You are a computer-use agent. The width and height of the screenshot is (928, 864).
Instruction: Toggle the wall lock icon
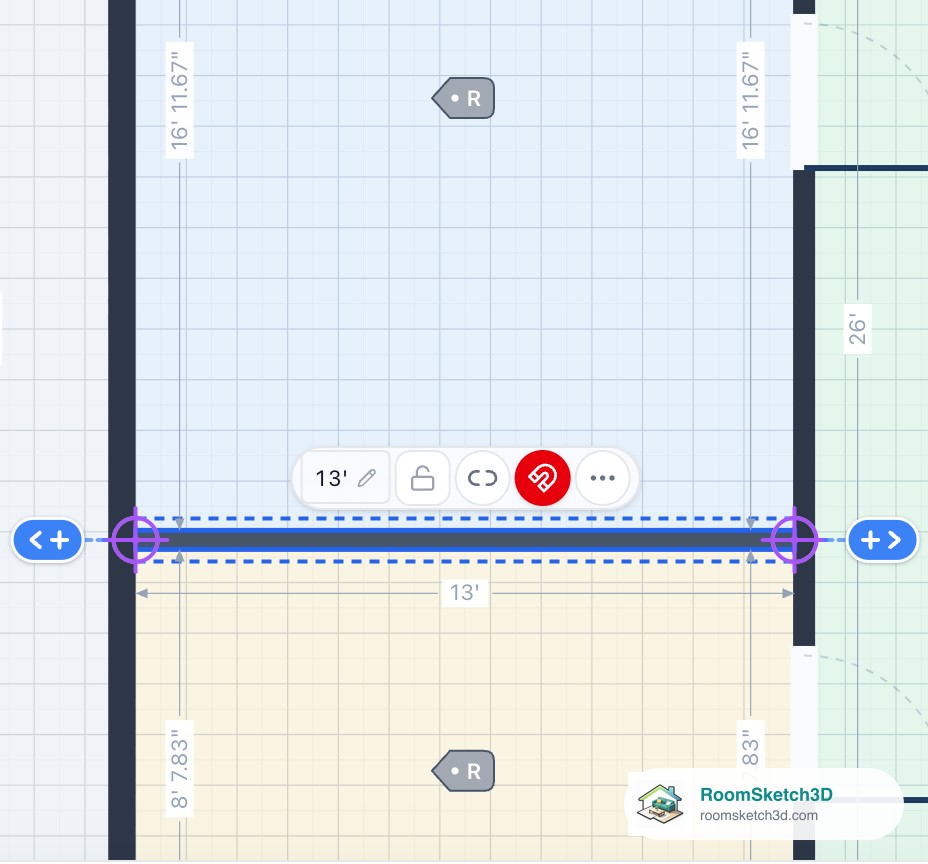423,478
